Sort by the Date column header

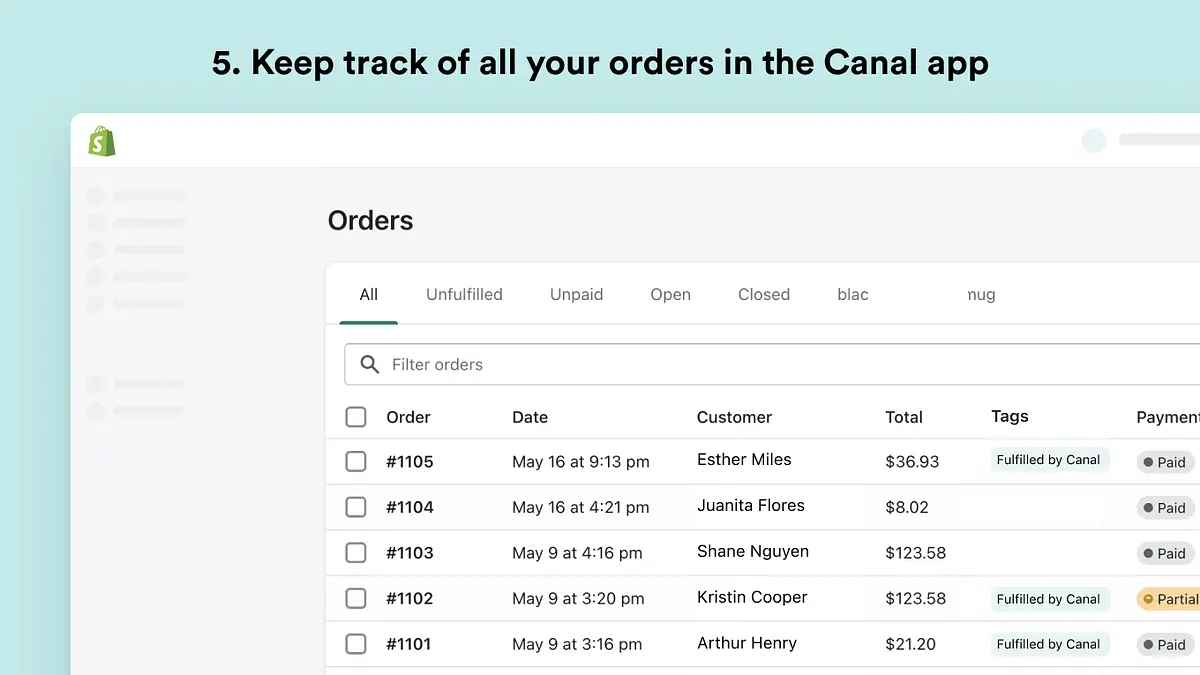[530, 417]
